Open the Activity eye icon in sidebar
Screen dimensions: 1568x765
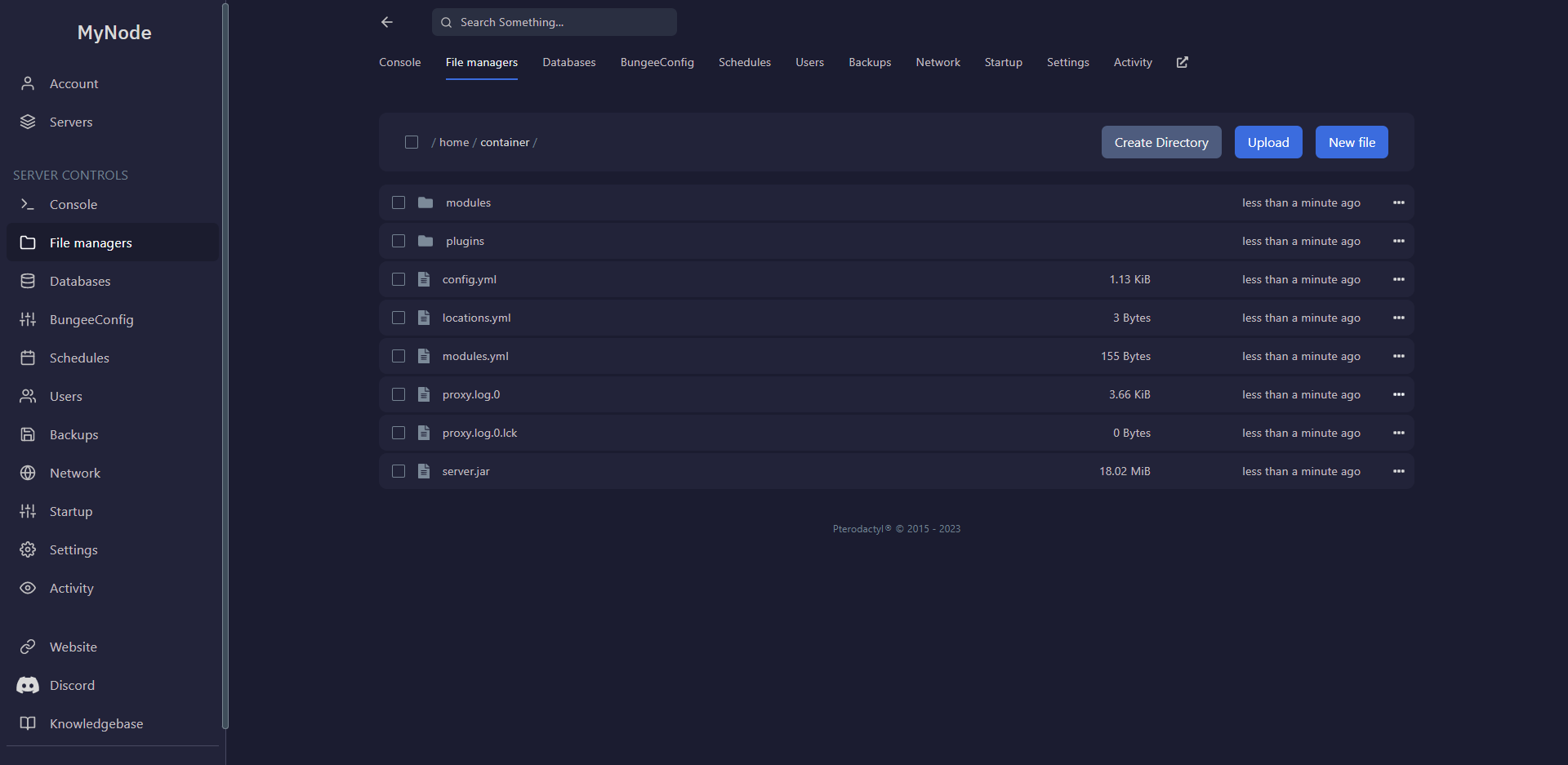[x=28, y=588]
